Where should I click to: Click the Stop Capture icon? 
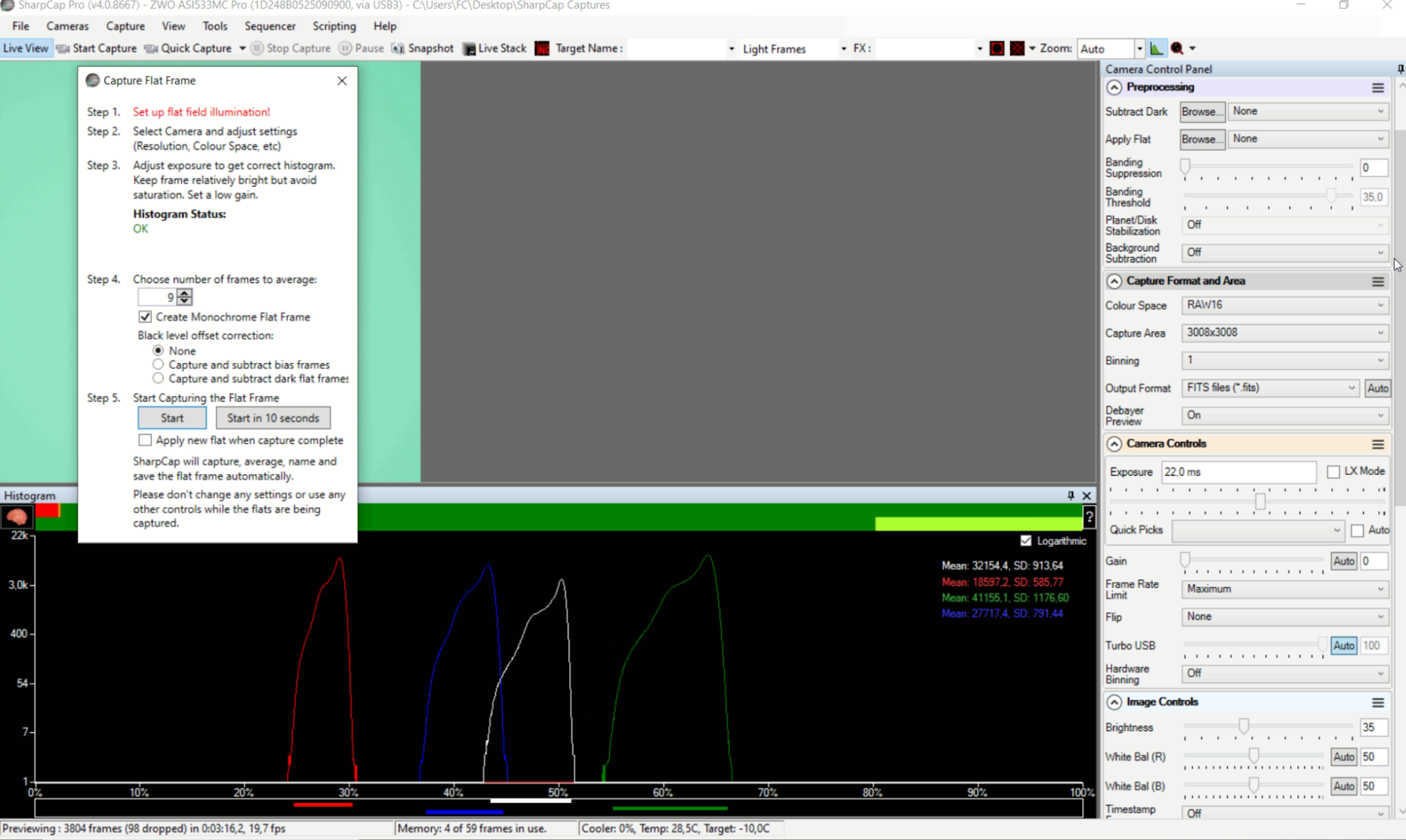tap(257, 49)
